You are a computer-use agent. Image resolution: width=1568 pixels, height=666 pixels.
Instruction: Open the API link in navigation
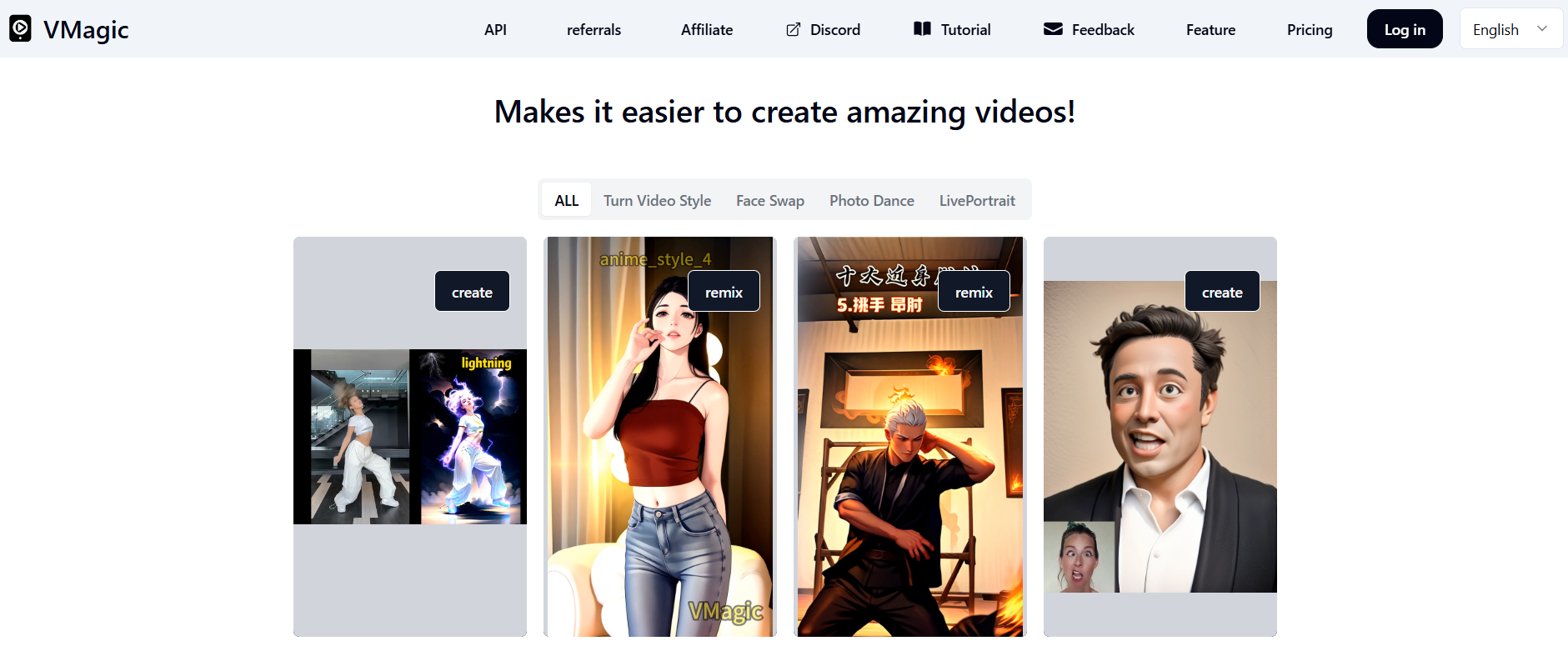click(495, 29)
